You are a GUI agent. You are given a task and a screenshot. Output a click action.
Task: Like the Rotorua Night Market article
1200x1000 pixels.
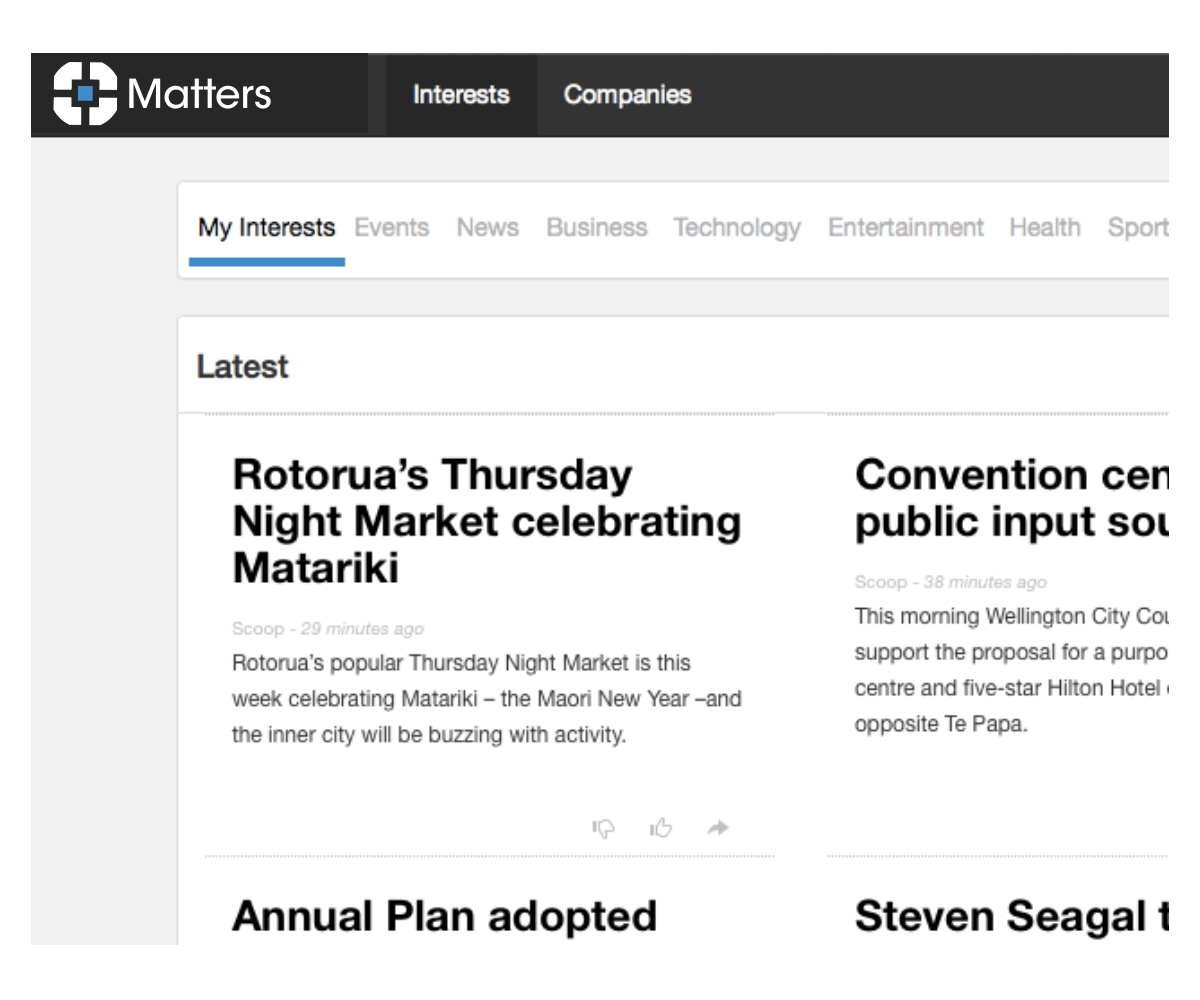tap(661, 828)
